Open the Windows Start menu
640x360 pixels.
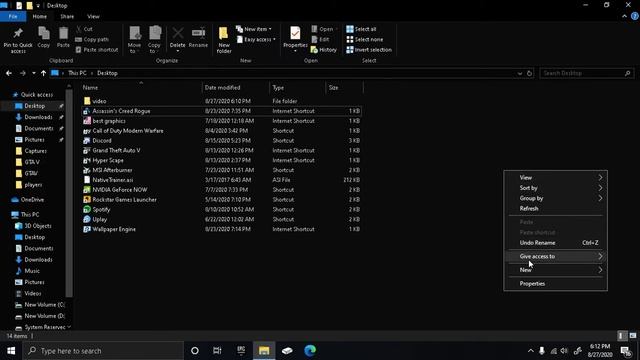tap(11, 351)
